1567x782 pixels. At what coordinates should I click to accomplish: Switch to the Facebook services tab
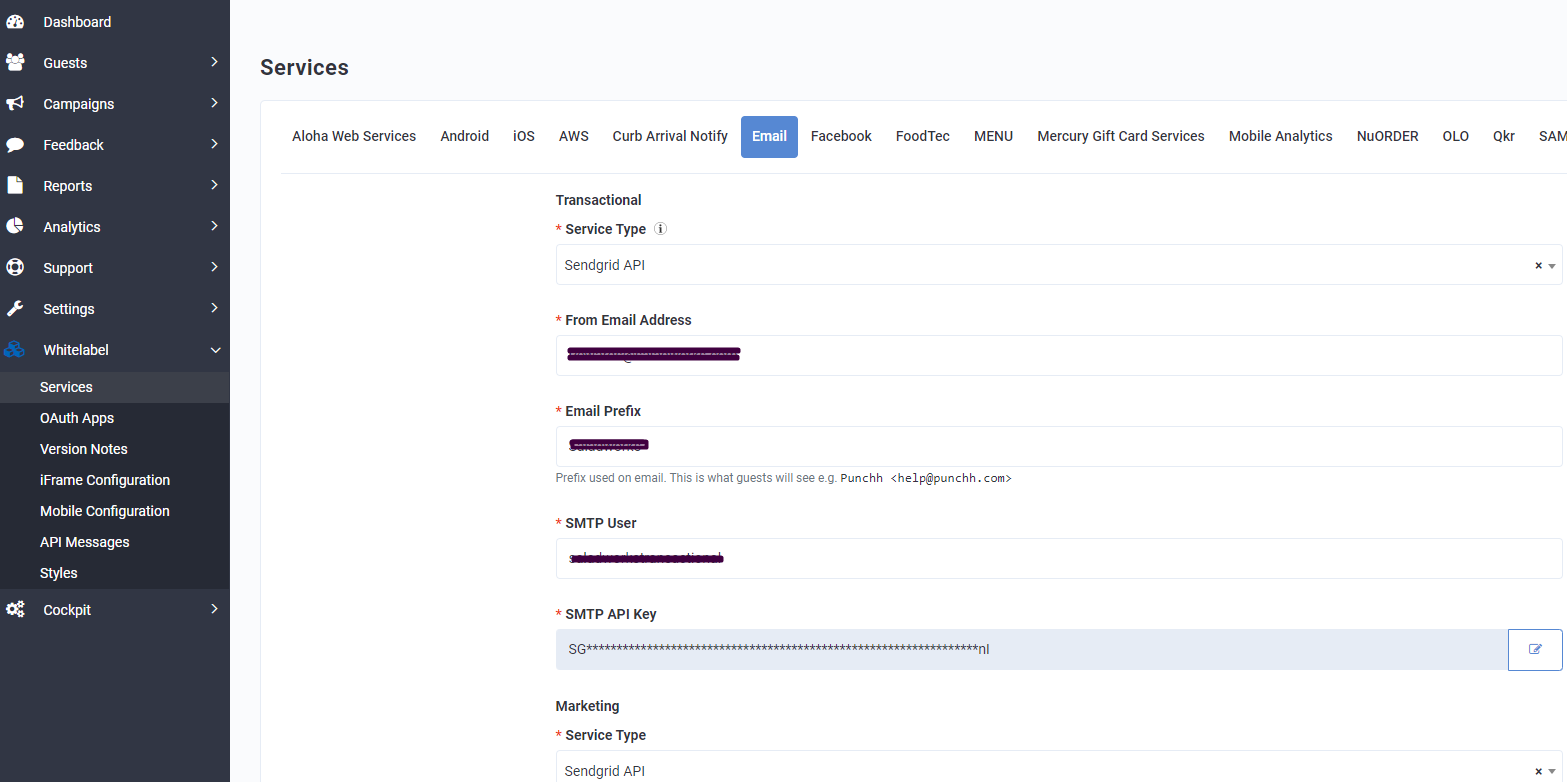coord(841,136)
